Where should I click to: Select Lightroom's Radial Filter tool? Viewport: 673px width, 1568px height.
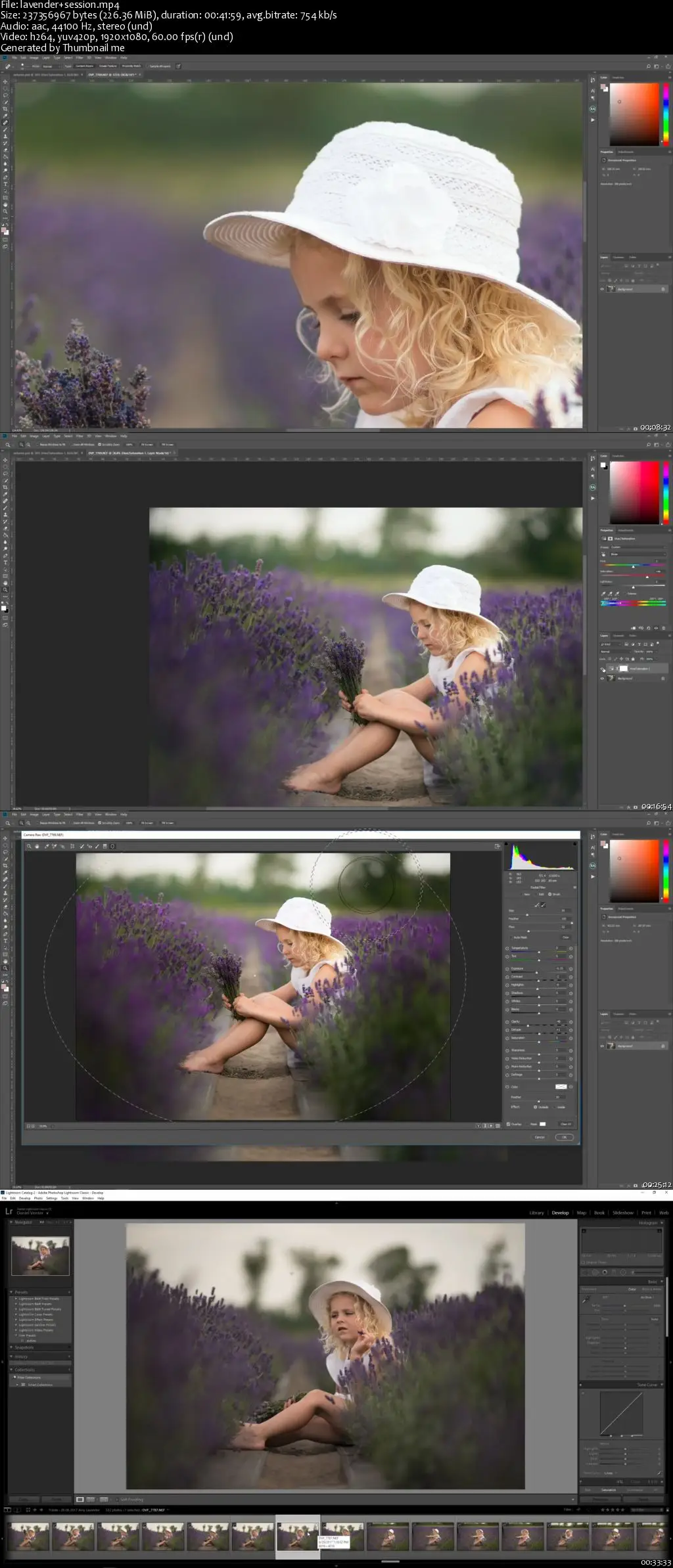(x=623, y=1272)
